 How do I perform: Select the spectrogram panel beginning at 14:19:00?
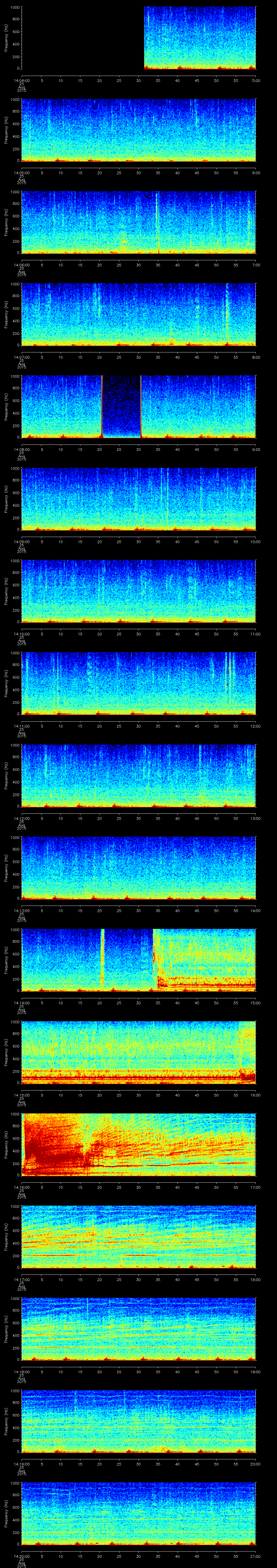[x=139, y=1421]
